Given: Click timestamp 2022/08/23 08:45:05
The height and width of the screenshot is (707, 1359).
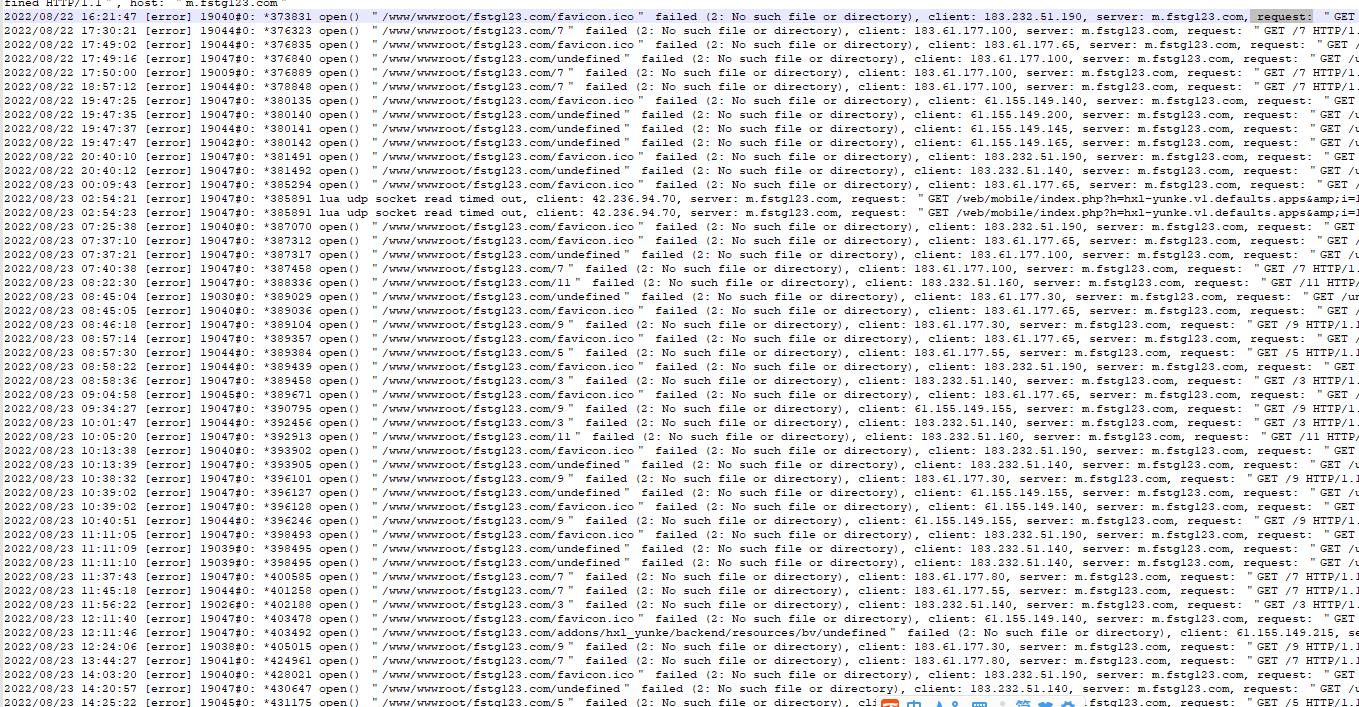Looking at the screenshot, I should click(x=70, y=311).
